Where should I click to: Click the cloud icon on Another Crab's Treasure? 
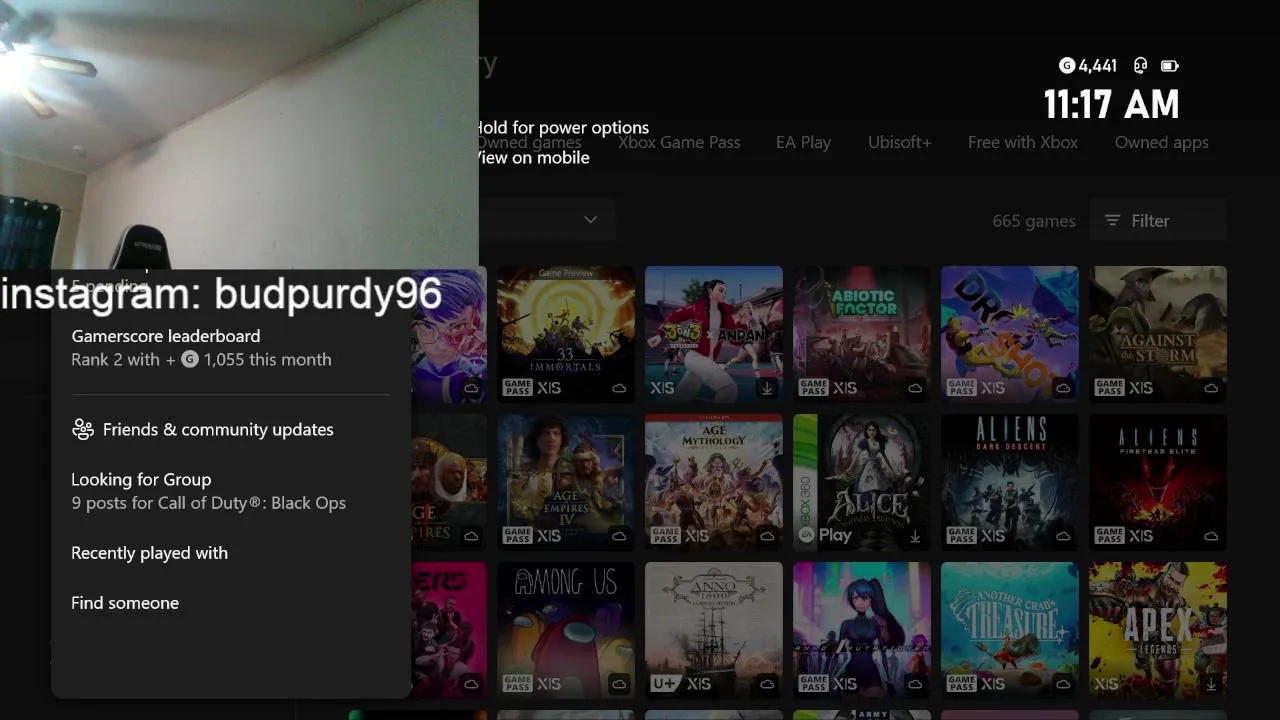pos(1063,684)
